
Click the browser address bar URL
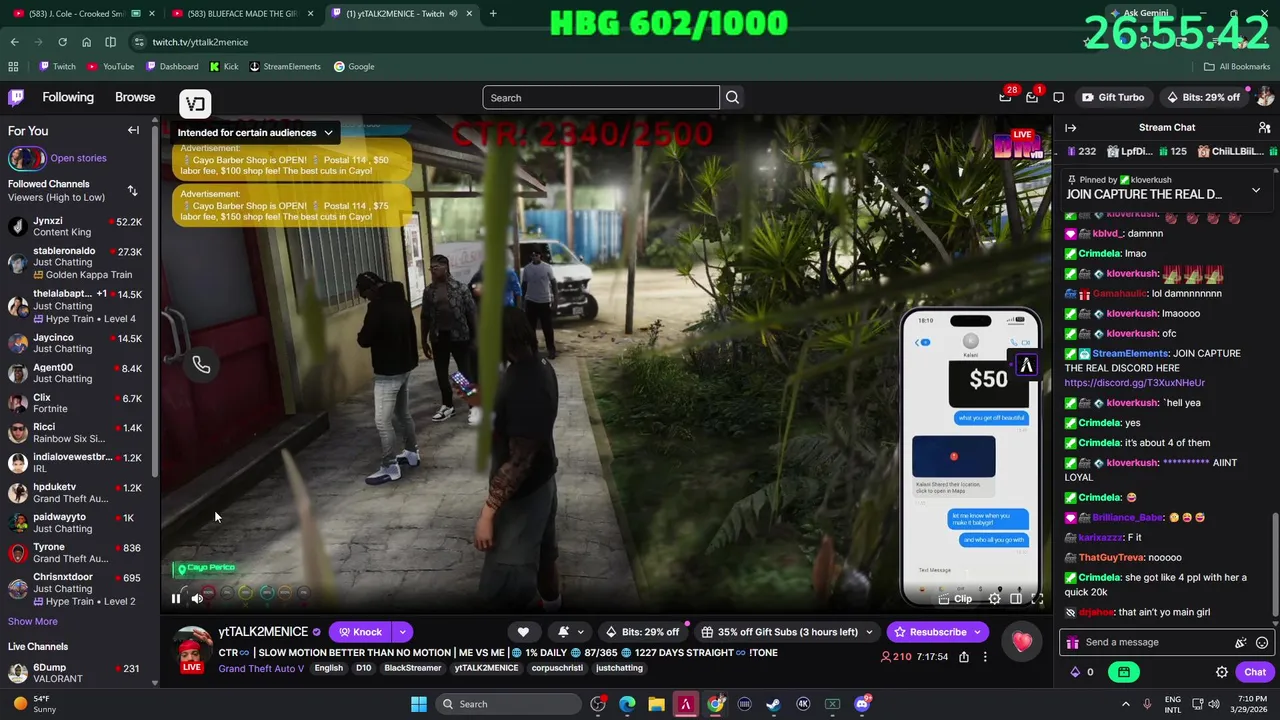point(200,42)
